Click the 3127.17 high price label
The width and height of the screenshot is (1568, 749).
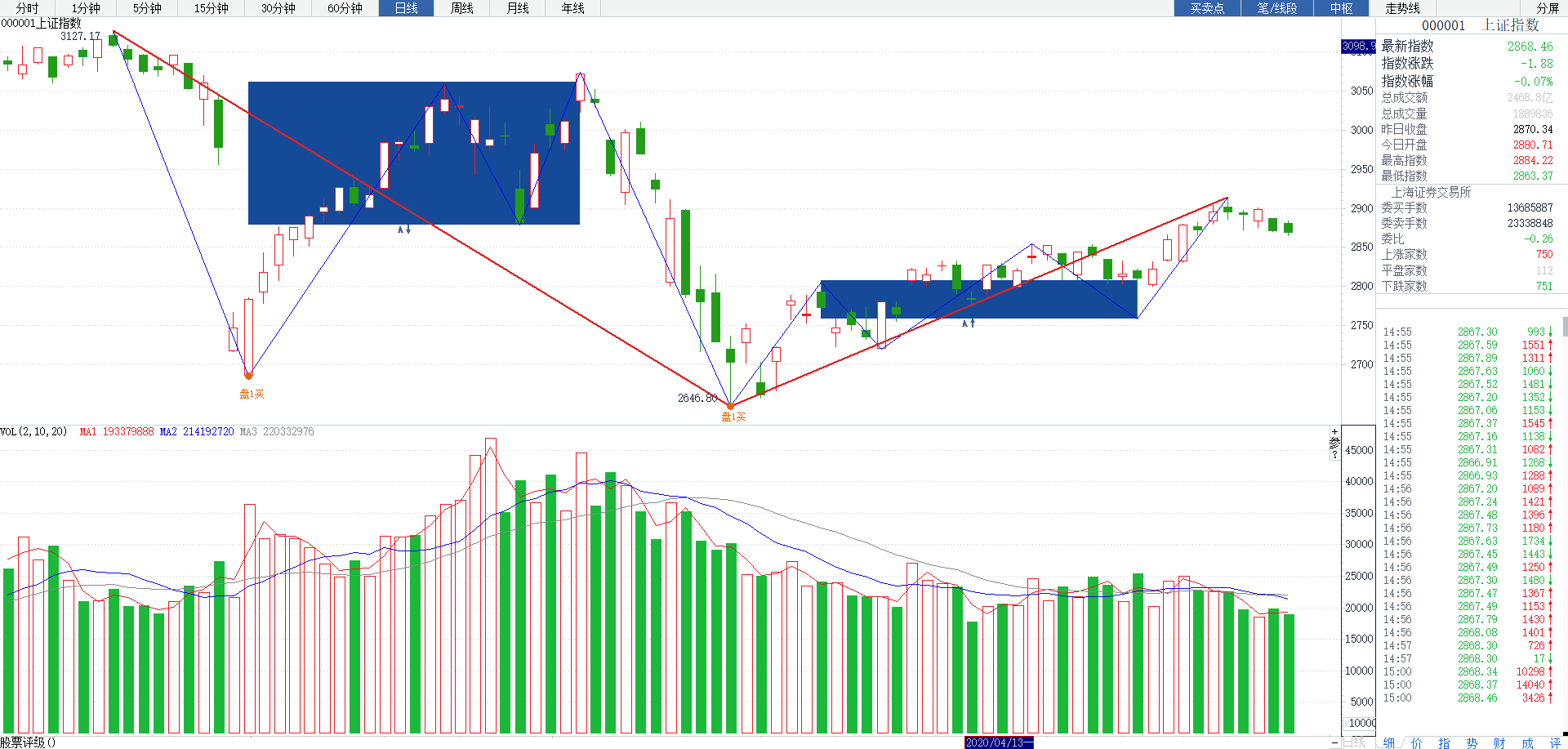point(80,36)
